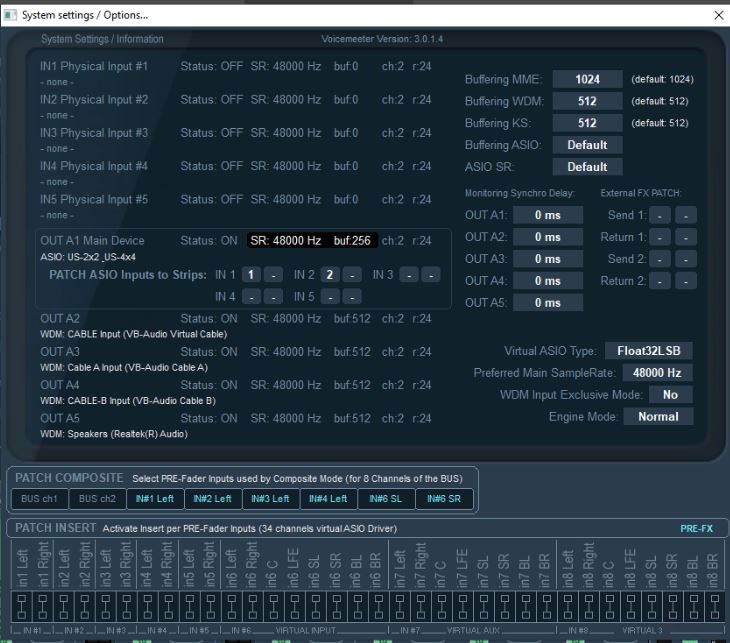
Task: Switch WDM Input Exclusive Mode value
Action: click(x=670, y=394)
